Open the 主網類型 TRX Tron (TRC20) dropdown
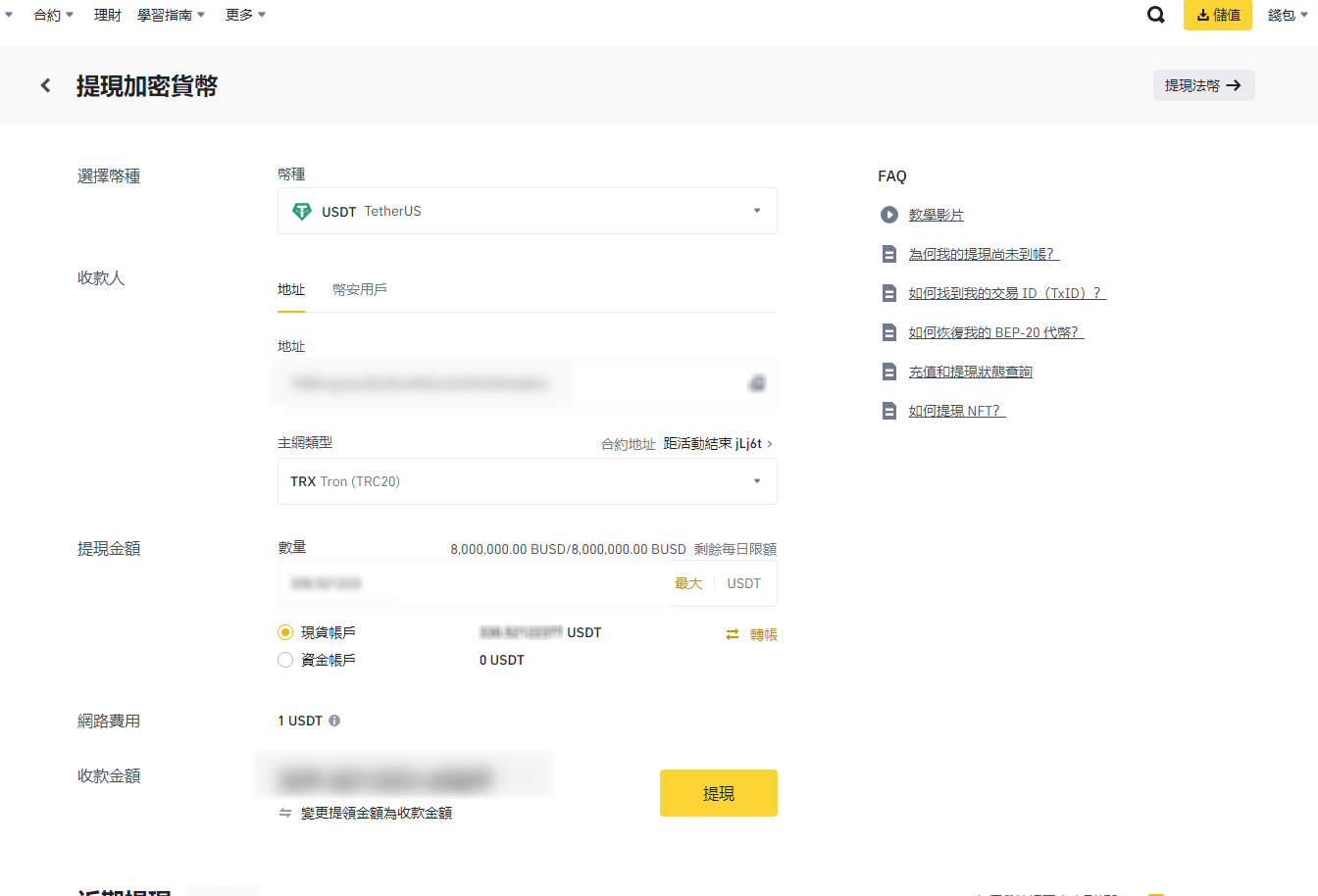This screenshot has height=896, width=1318. click(x=528, y=481)
